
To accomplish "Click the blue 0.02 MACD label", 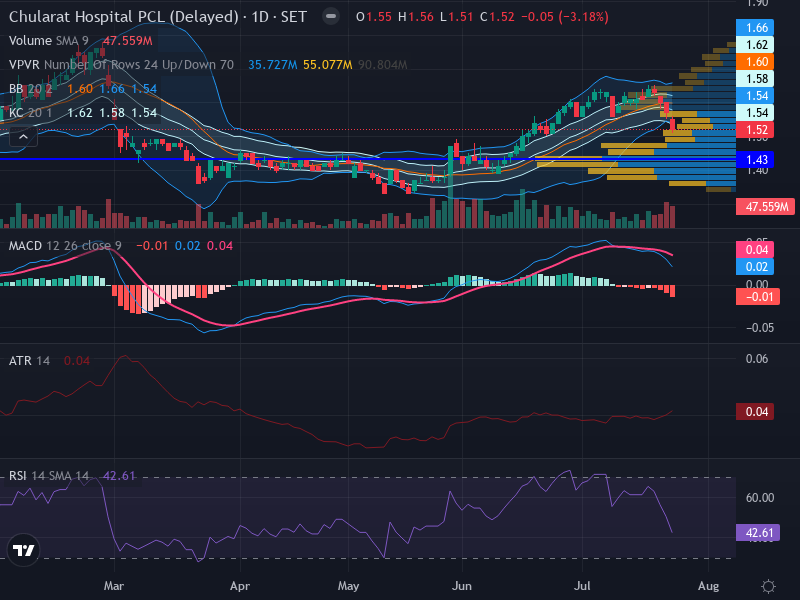I will point(755,266).
